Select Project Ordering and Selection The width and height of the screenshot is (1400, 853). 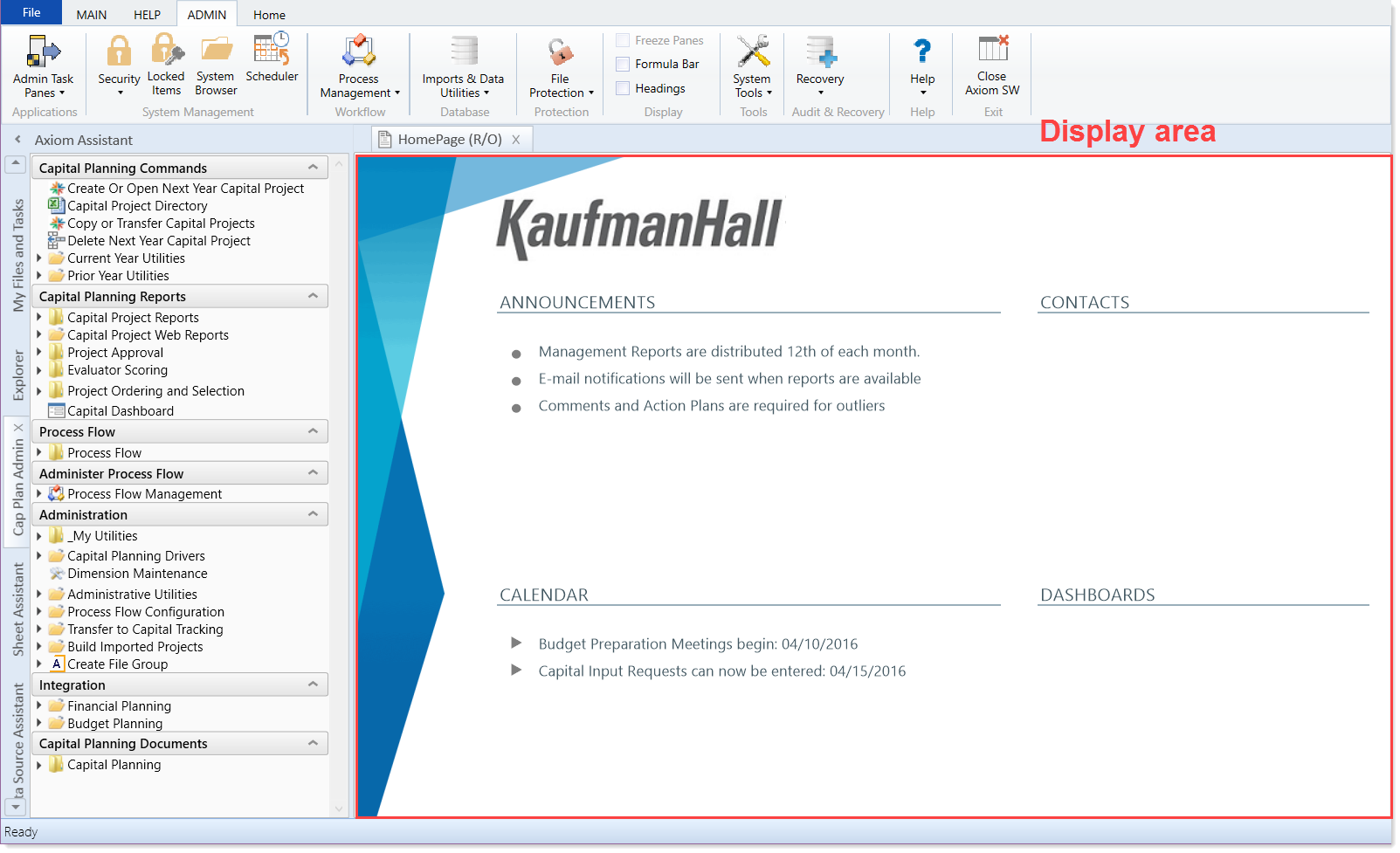[155, 391]
